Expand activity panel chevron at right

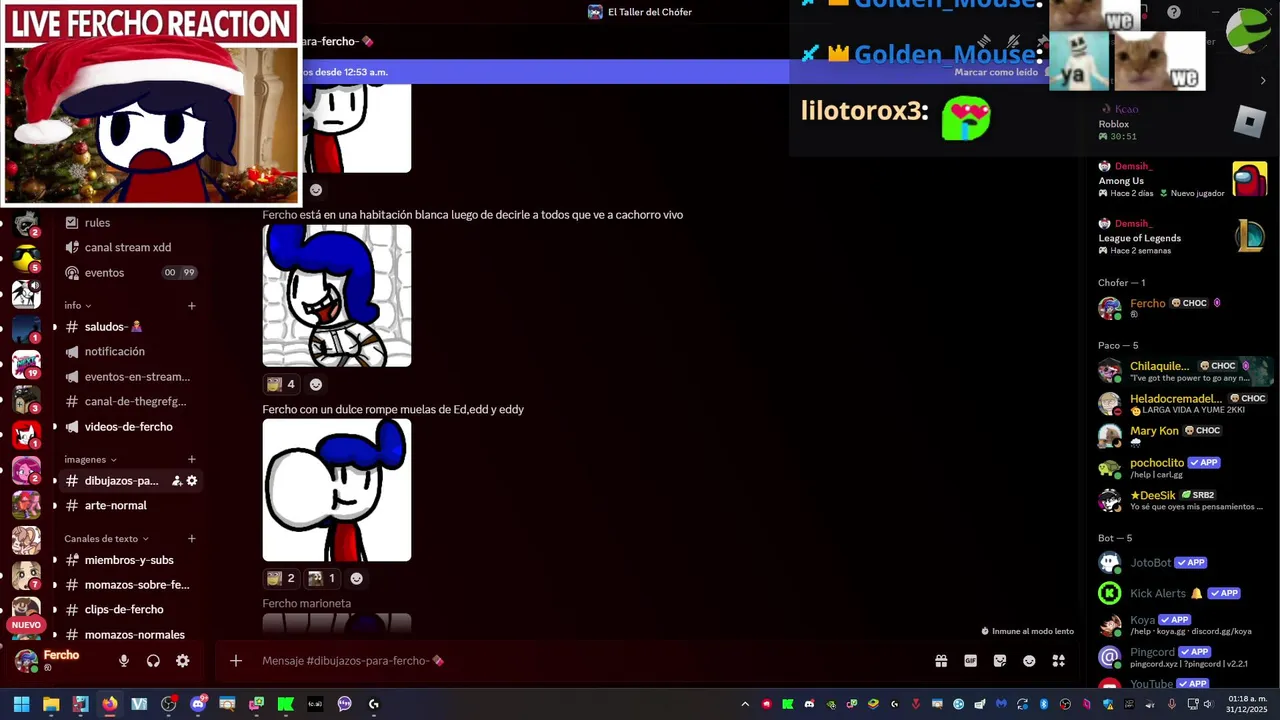pos(1262,81)
